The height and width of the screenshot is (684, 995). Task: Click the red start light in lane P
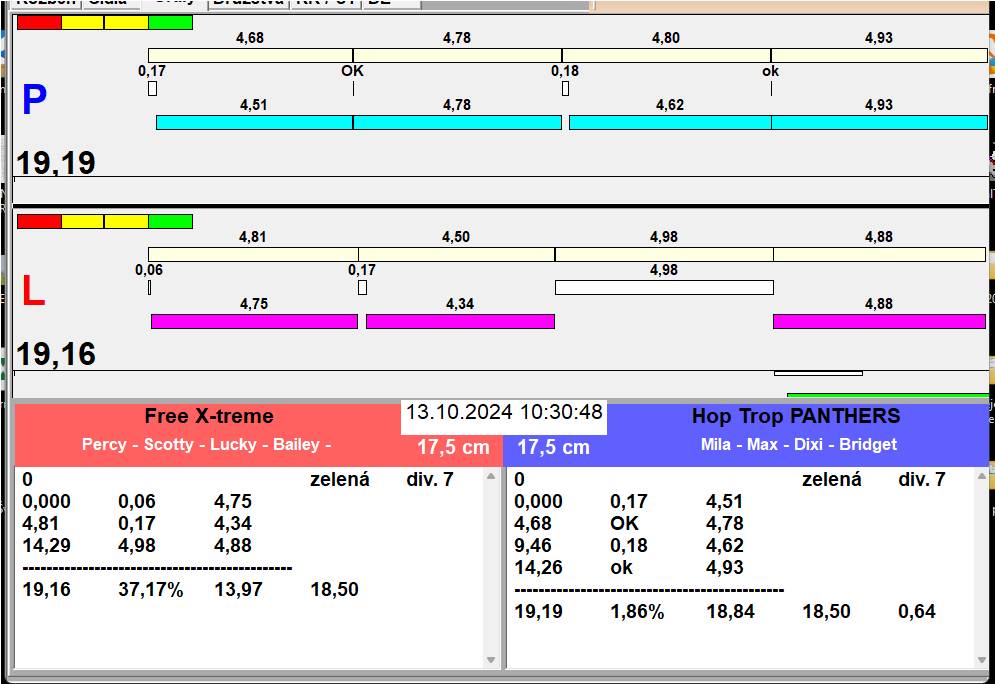39,23
